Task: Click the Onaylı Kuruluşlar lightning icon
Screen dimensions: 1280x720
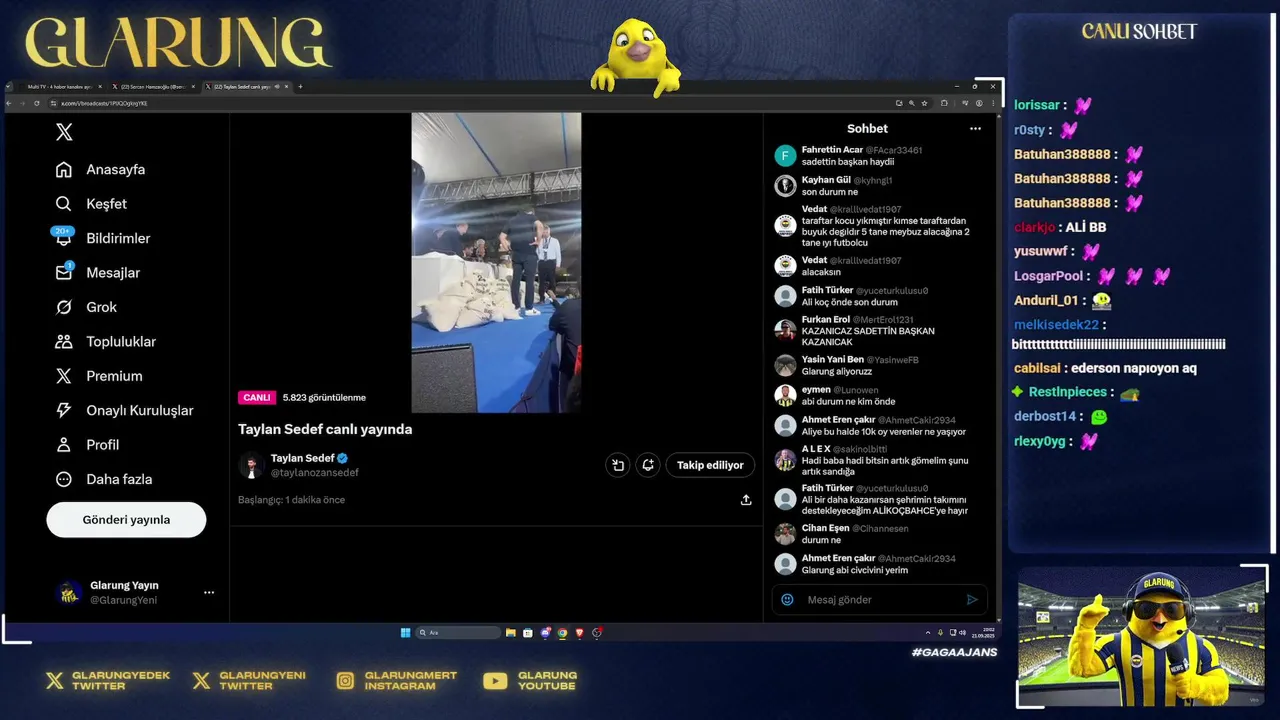Action: coord(64,410)
